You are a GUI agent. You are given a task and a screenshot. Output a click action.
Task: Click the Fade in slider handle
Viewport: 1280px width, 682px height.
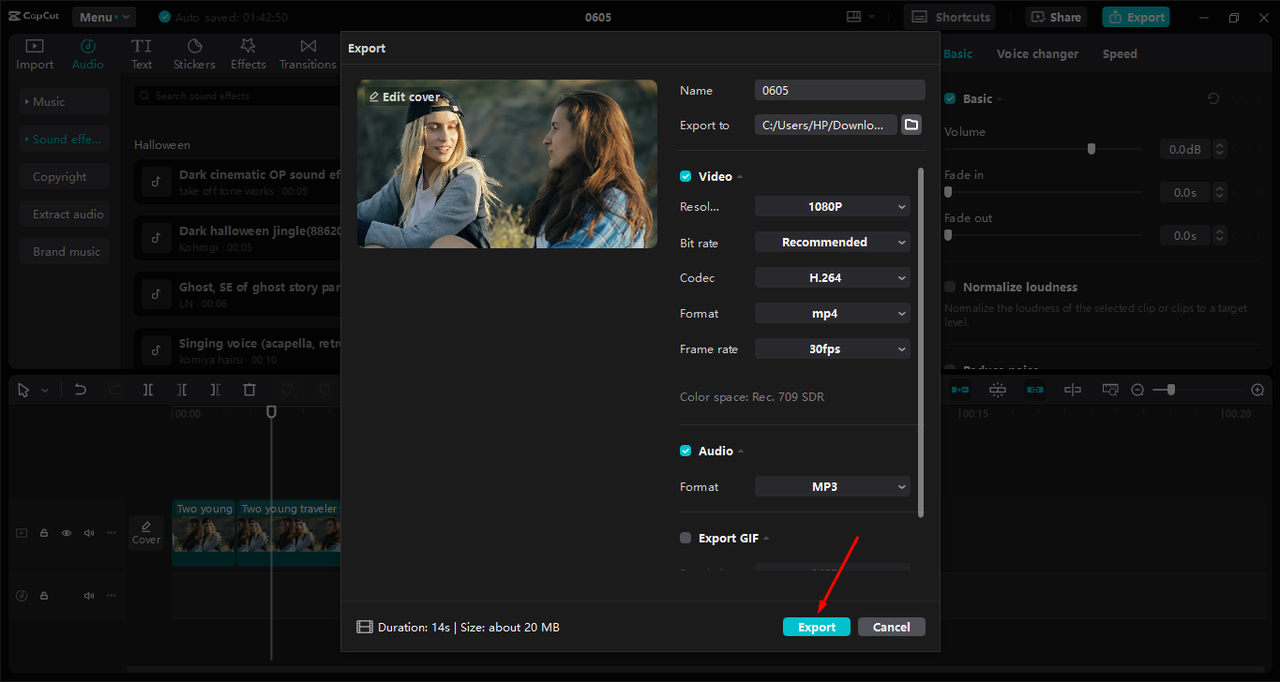pyautogui.click(x=948, y=192)
